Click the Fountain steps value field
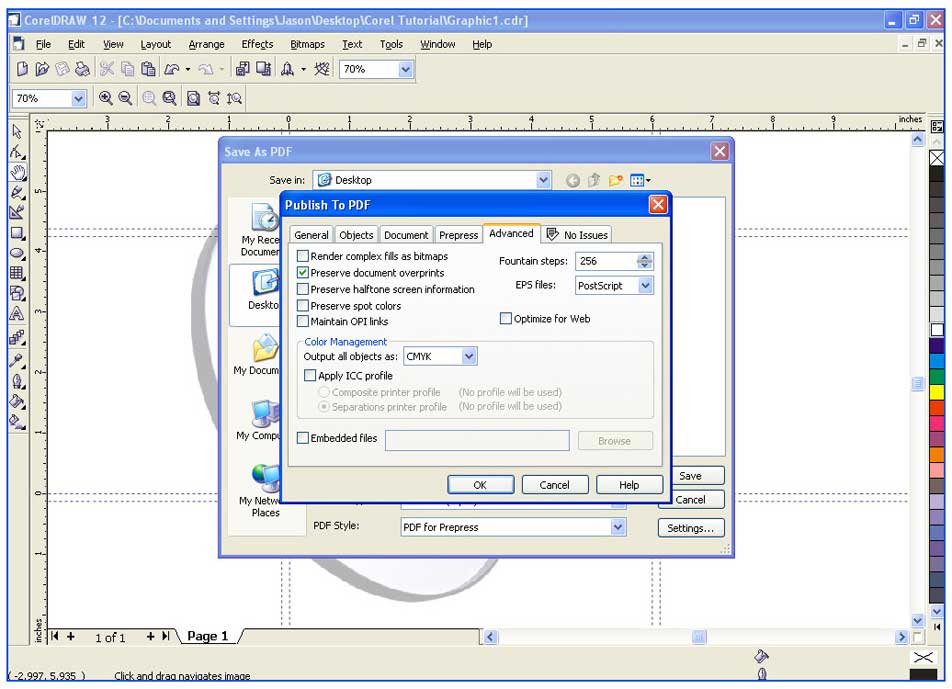 point(605,261)
